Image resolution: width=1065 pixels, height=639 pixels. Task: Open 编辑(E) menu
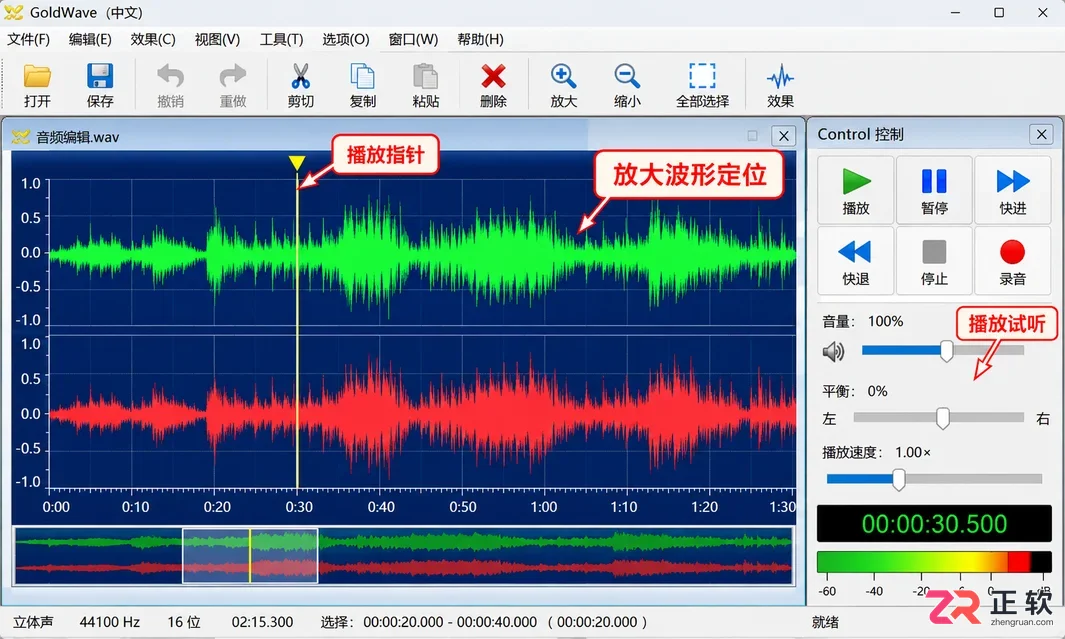(90, 39)
